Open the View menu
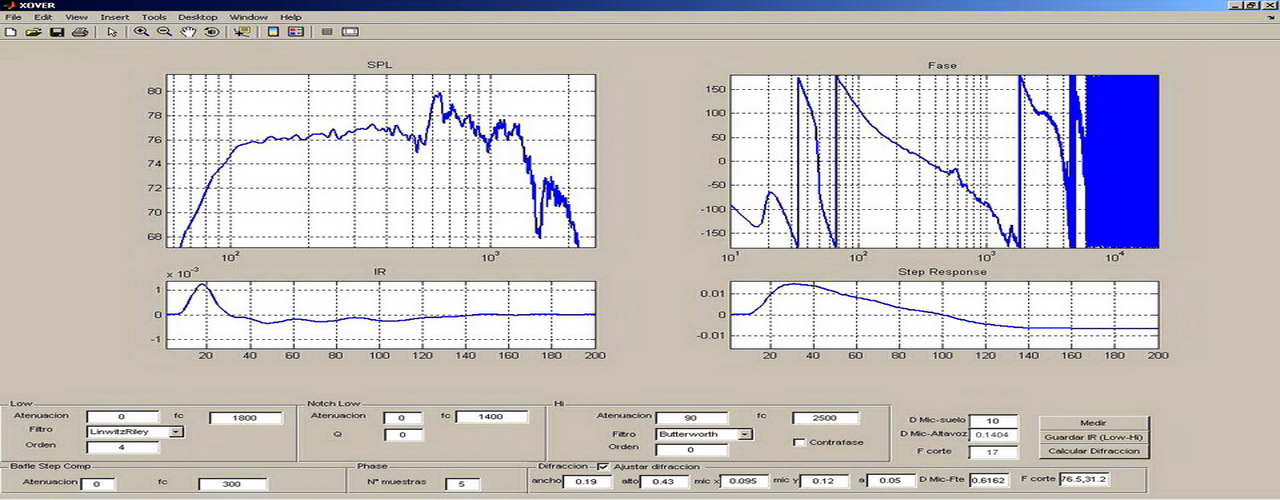Viewport: 1280px width, 500px height. tap(76, 17)
